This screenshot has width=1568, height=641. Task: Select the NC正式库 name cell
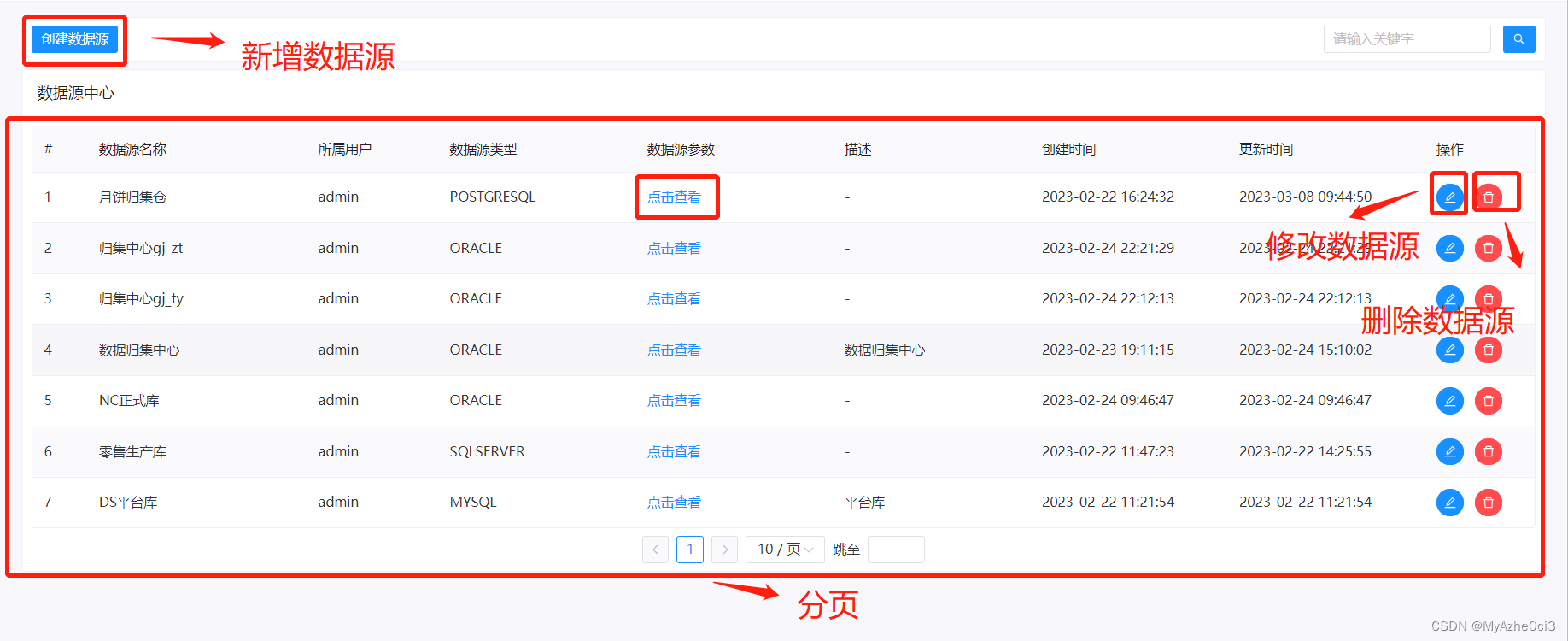coord(129,400)
